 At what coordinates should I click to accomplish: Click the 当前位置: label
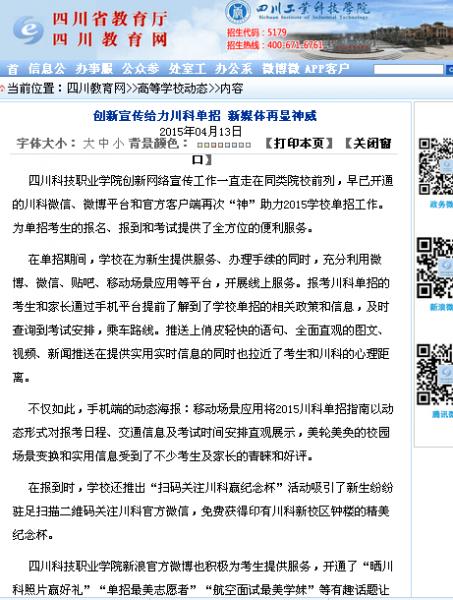(x=35, y=88)
